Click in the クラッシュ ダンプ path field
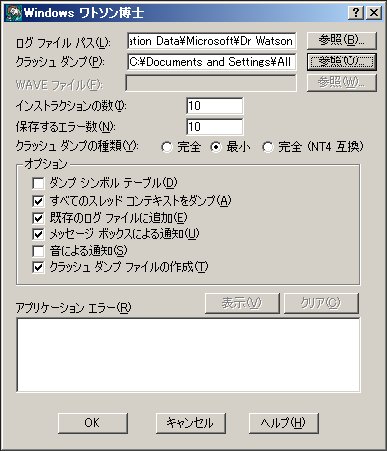The height and width of the screenshot is (451, 387). [x=211, y=62]
